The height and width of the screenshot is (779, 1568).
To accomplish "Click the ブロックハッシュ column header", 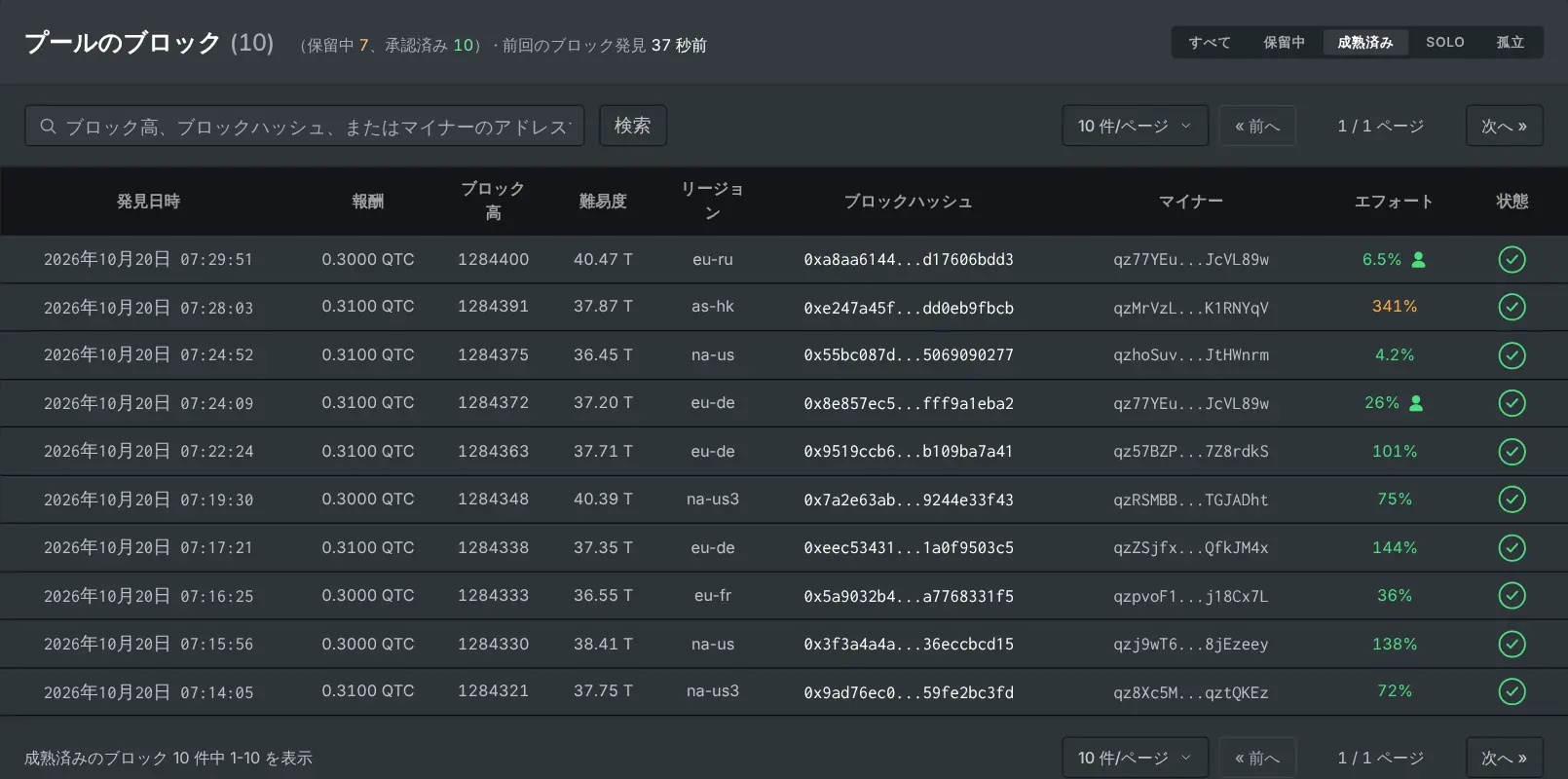I will tap(908, 202).
